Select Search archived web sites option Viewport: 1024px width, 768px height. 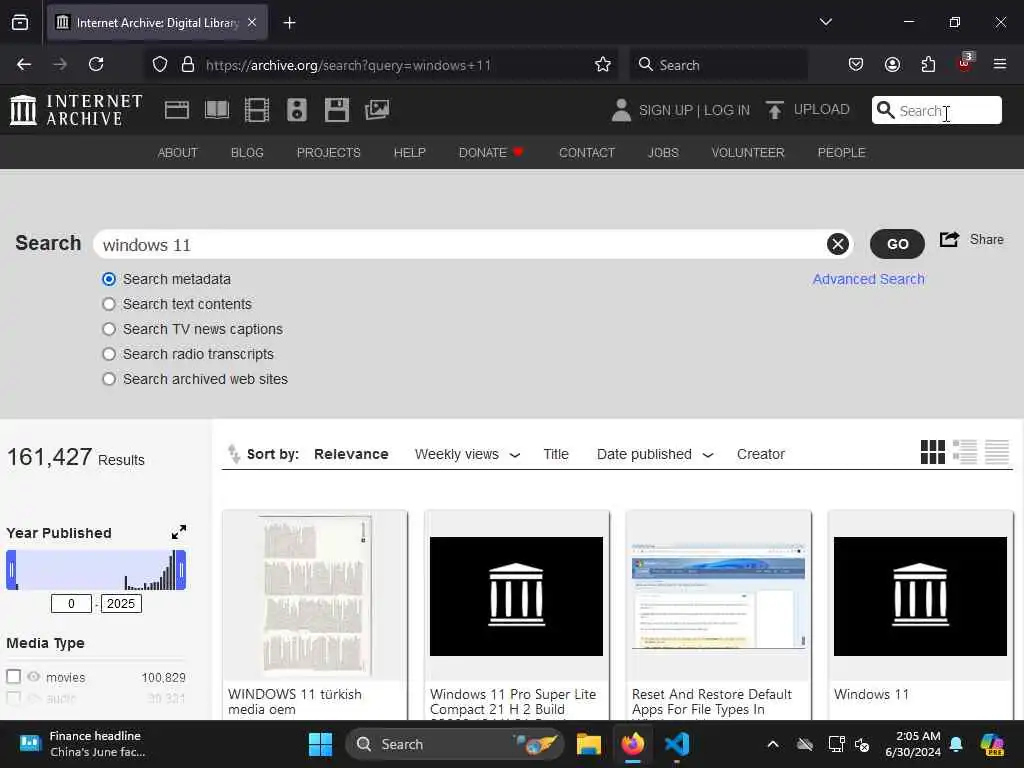pos(109,379)
